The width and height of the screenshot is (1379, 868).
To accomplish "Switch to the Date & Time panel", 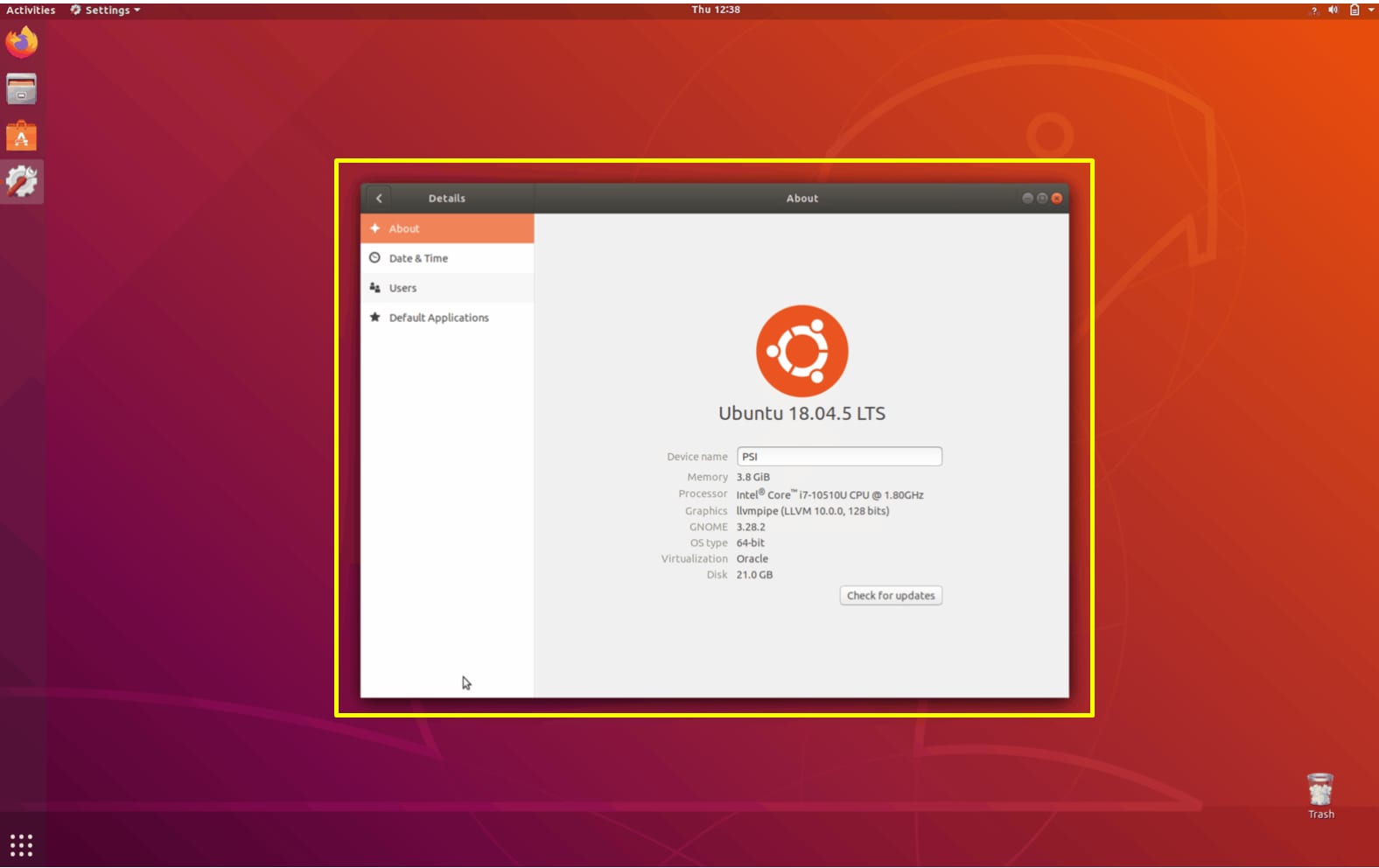I will pyautogui.click(x=447, y=258).
